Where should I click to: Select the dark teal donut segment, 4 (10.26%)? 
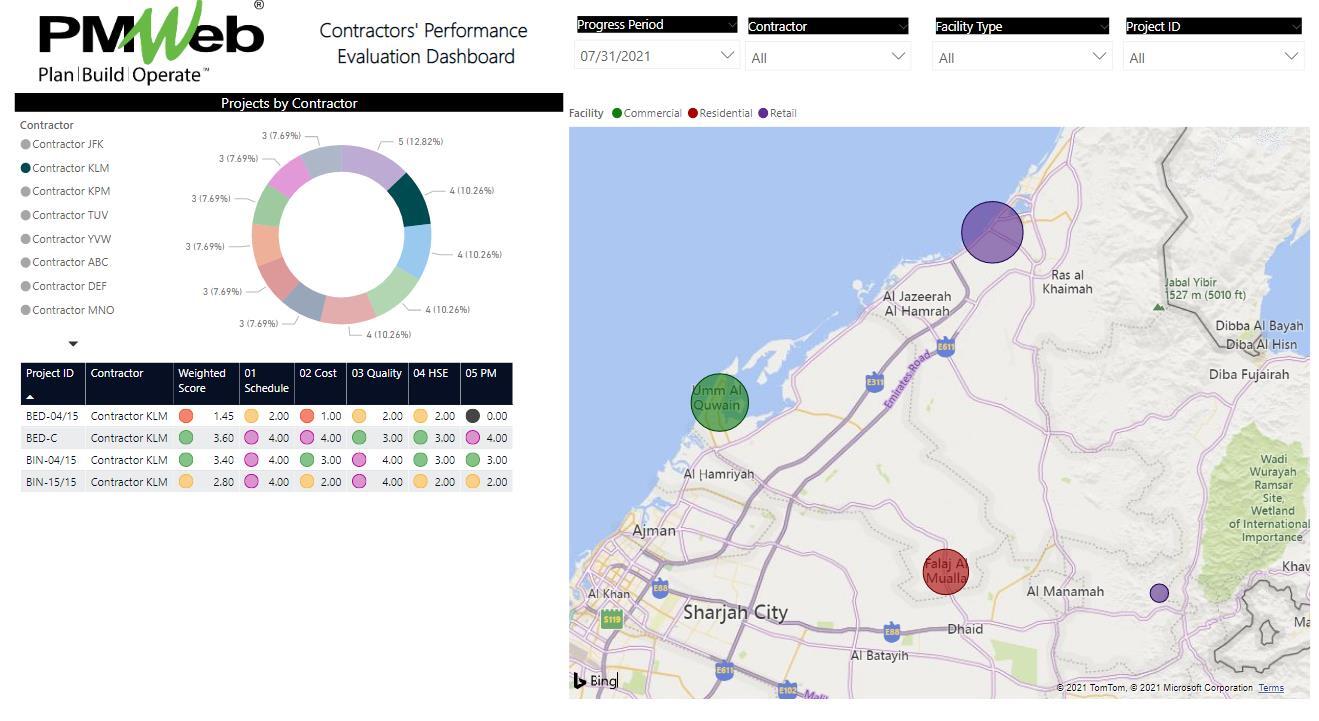409,199
